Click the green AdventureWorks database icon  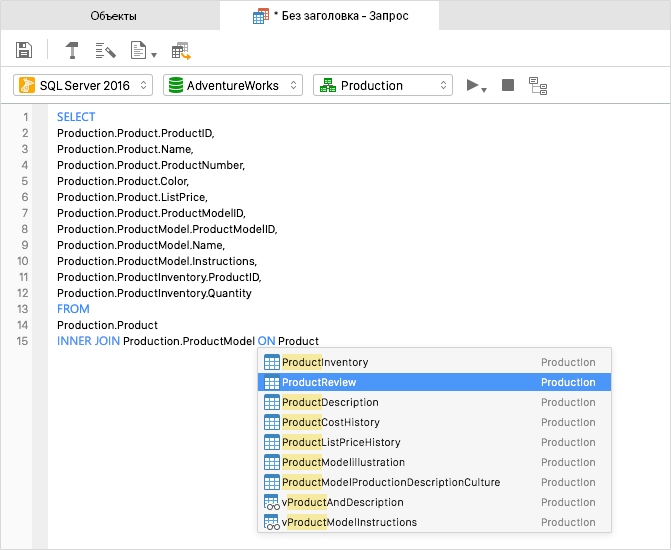(175, 85)
